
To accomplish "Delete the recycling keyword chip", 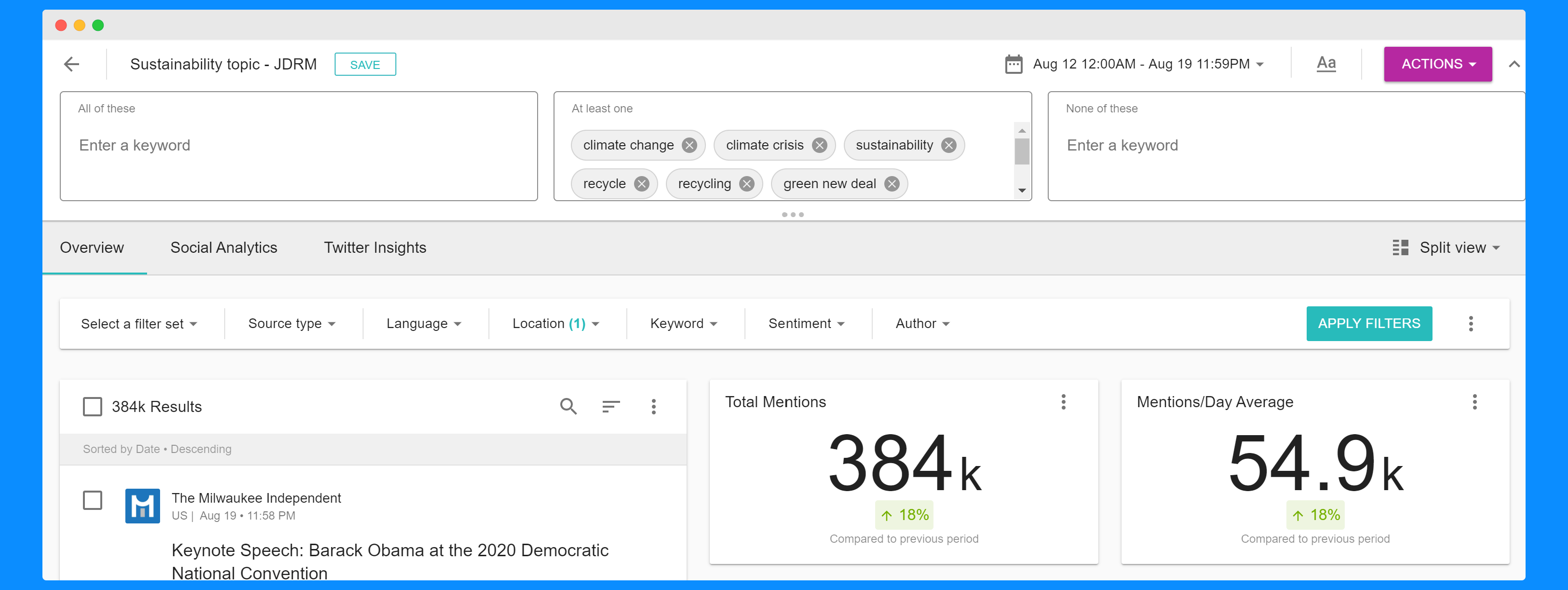I will tap(746, 184).
